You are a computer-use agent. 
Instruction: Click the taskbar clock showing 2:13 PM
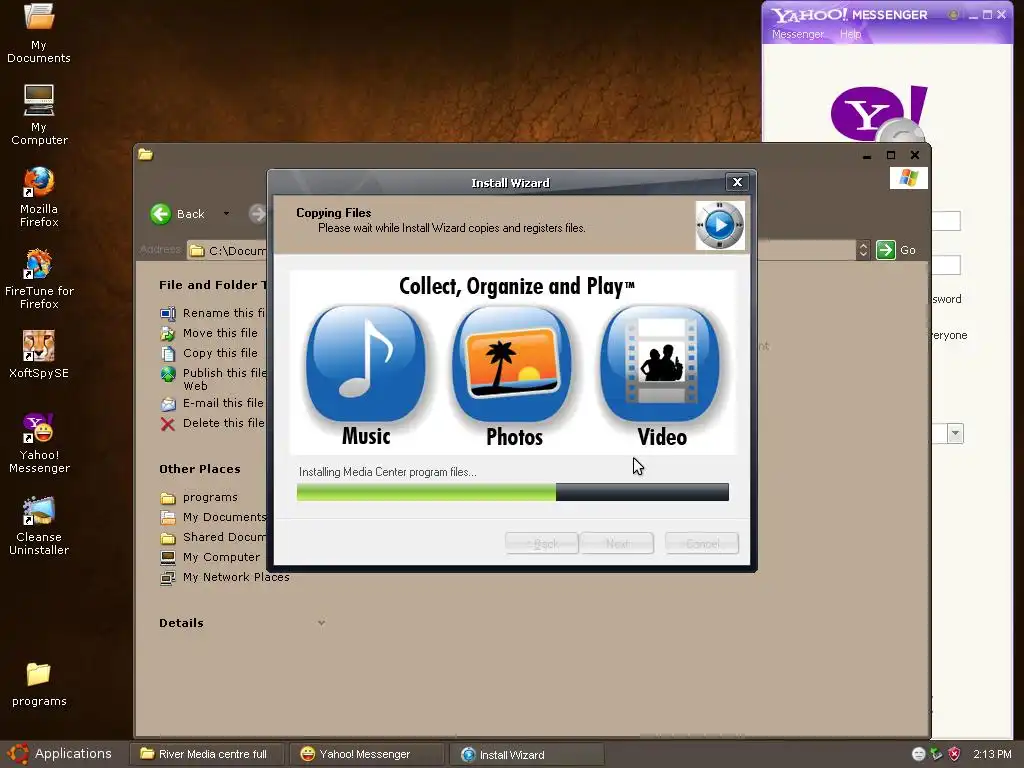coord(992,754)
